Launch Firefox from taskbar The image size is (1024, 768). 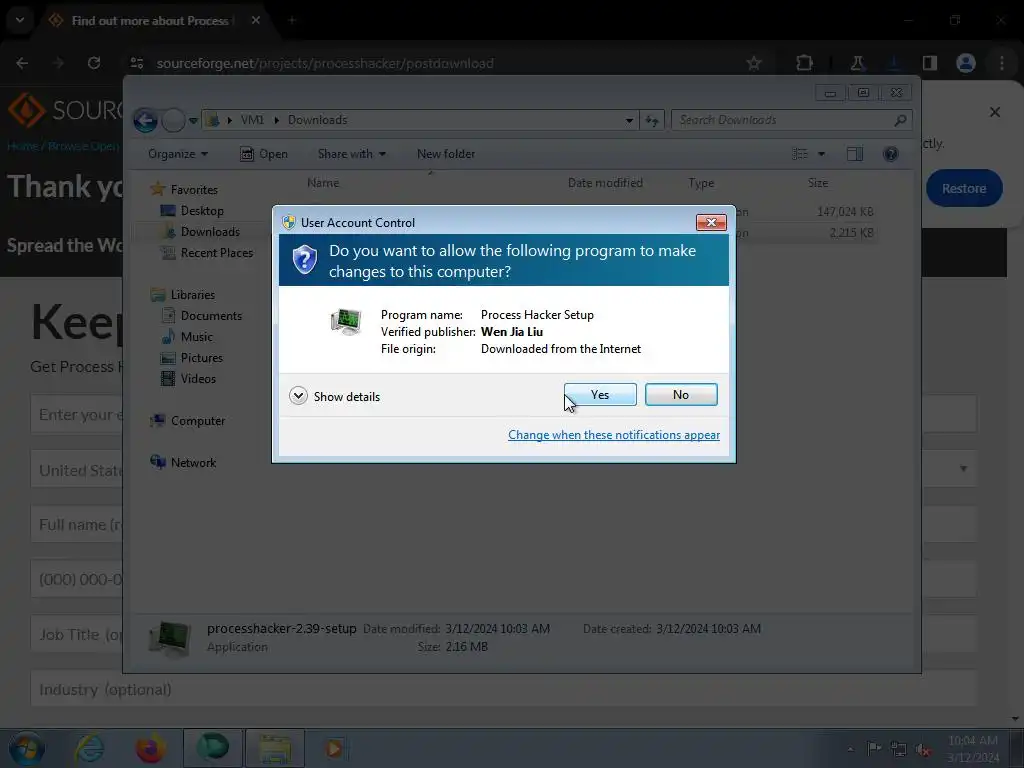pos(150,748)
